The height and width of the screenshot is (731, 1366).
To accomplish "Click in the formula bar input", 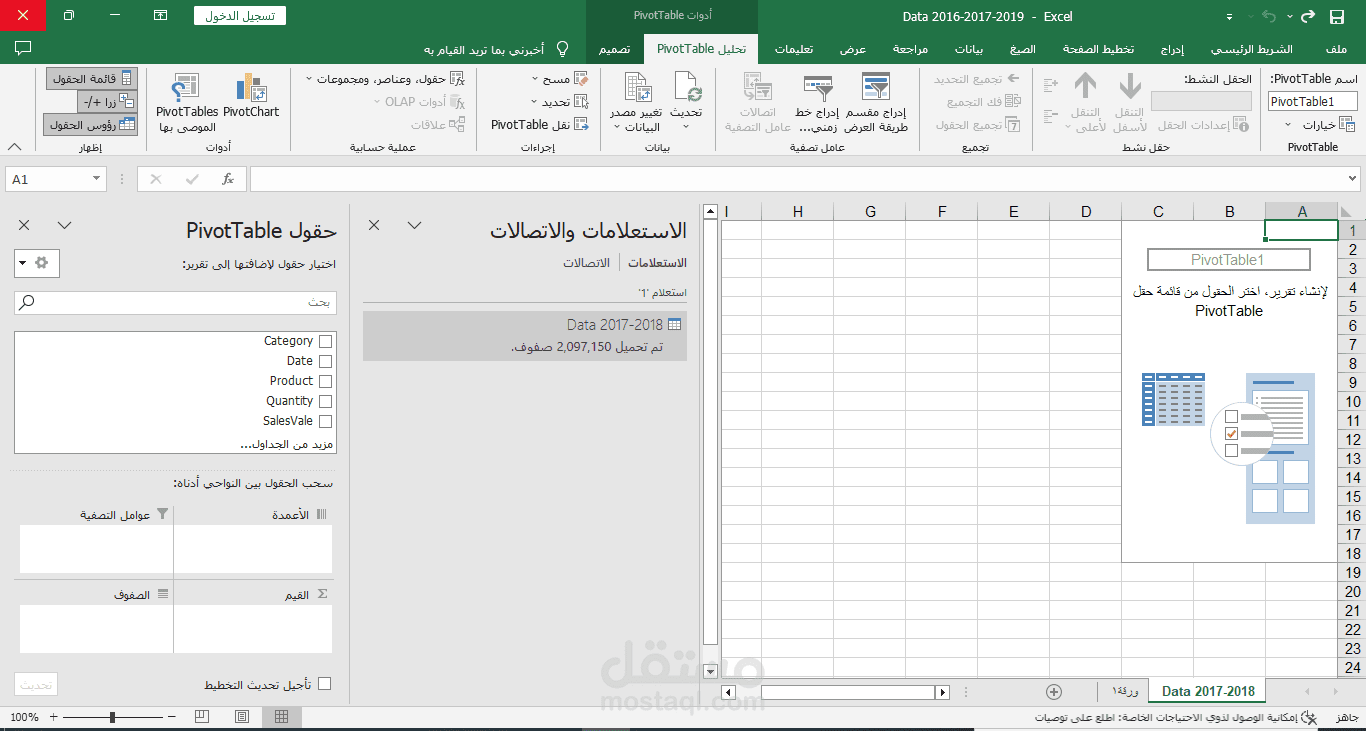I will [x=796, y=179].
